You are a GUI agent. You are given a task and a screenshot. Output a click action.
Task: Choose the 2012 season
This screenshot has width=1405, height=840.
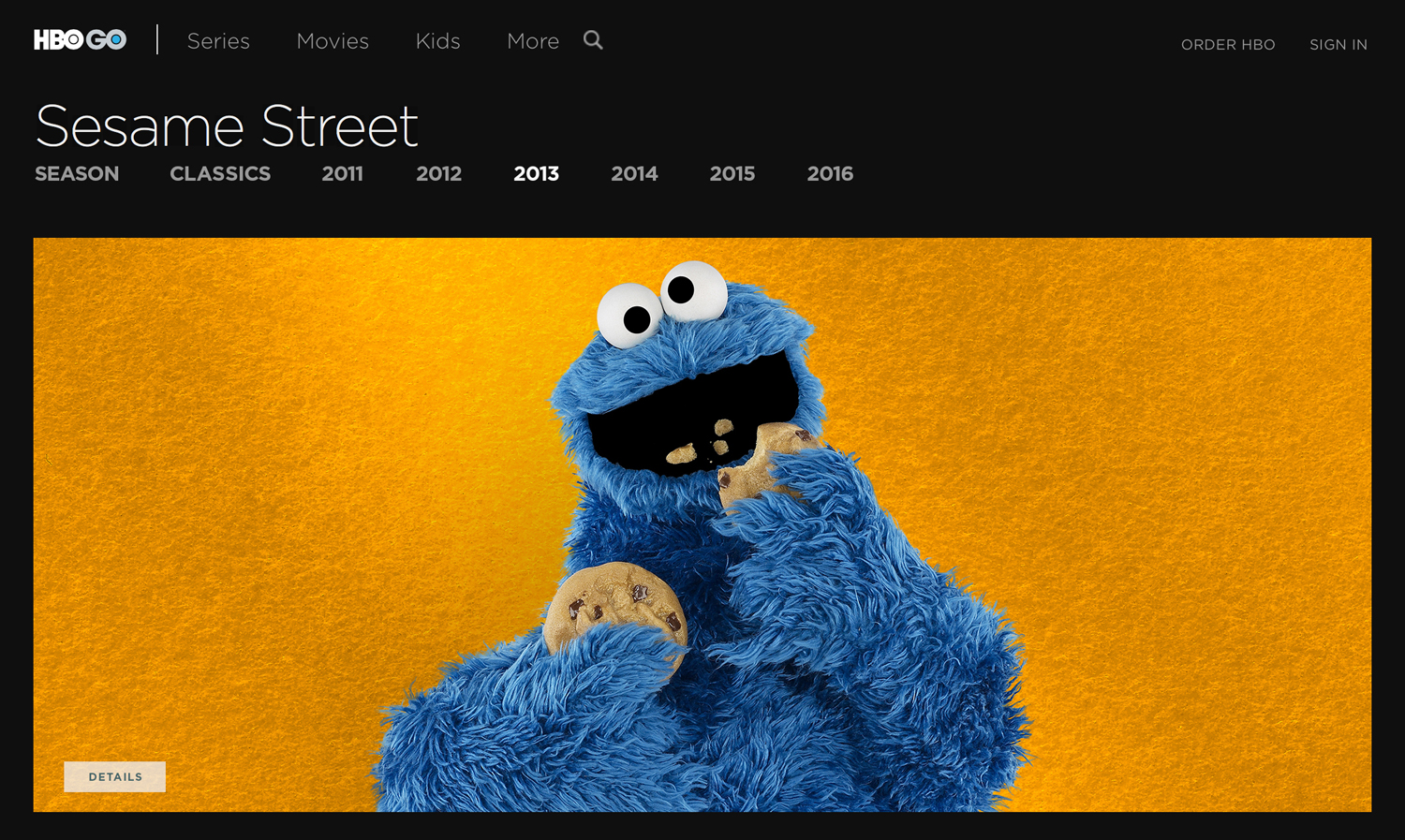point(438,173)
